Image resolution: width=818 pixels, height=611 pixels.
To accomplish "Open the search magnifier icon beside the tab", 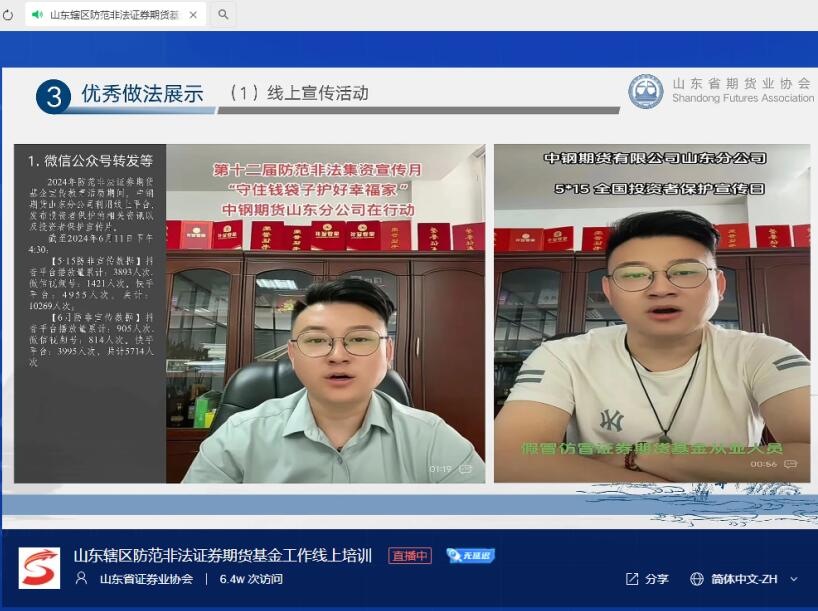I will (x=223, y=15).
